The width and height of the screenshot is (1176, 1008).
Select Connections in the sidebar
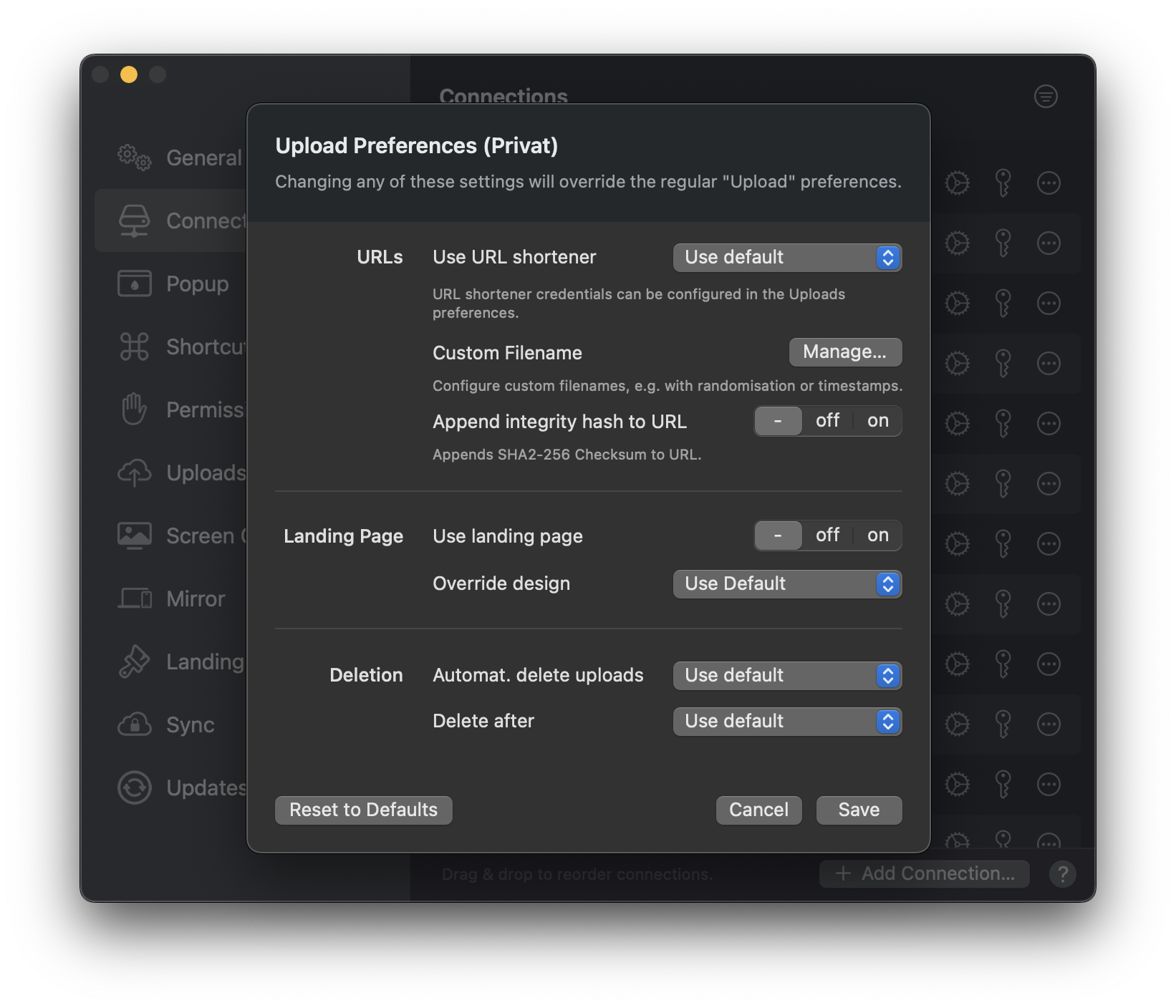point(134,220)
